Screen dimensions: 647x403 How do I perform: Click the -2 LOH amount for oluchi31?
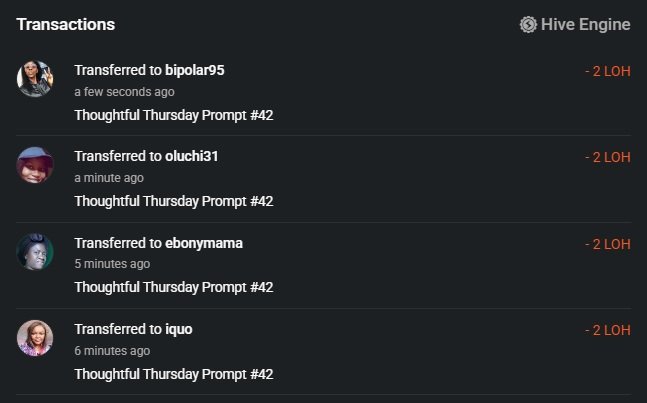tap(608, 158)
